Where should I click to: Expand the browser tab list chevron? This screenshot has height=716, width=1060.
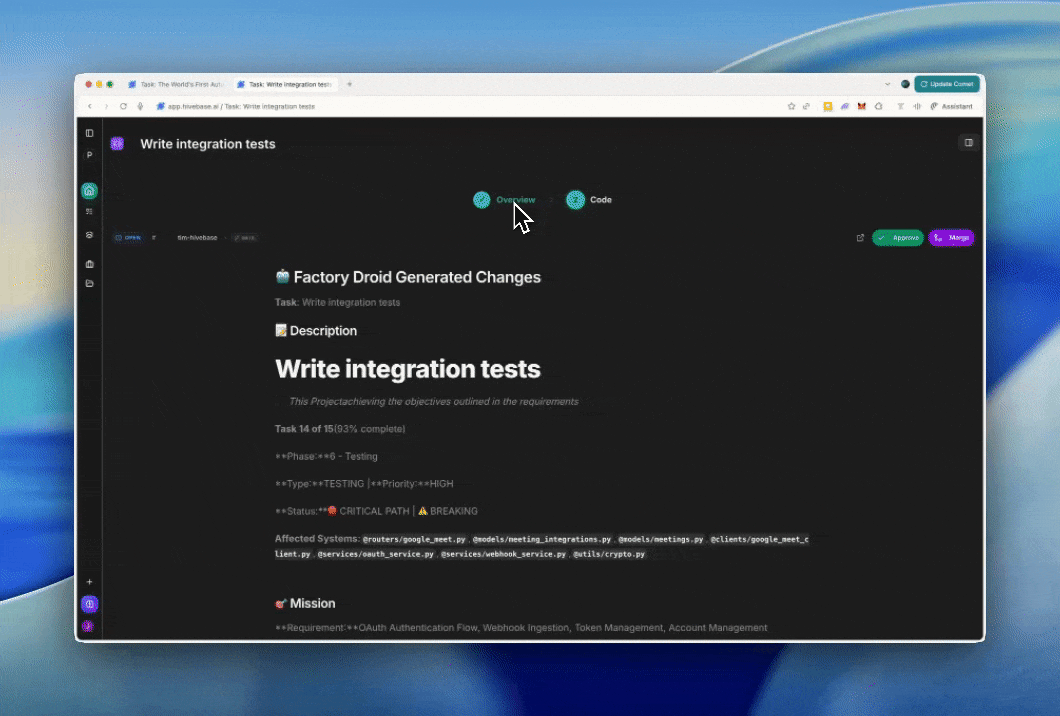[887, 84]
